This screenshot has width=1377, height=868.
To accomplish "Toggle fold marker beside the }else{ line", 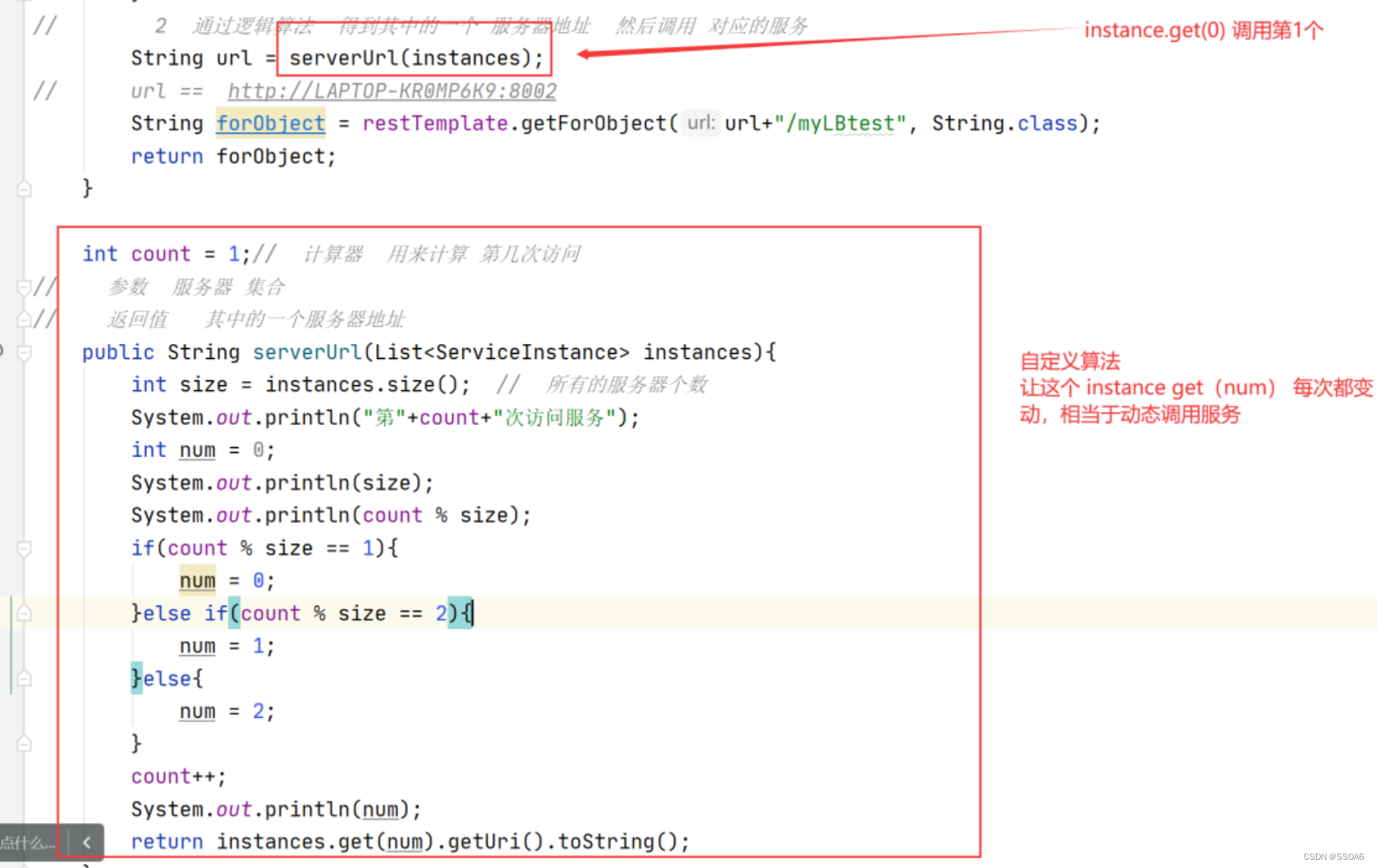I will click(x=25, y=678).
